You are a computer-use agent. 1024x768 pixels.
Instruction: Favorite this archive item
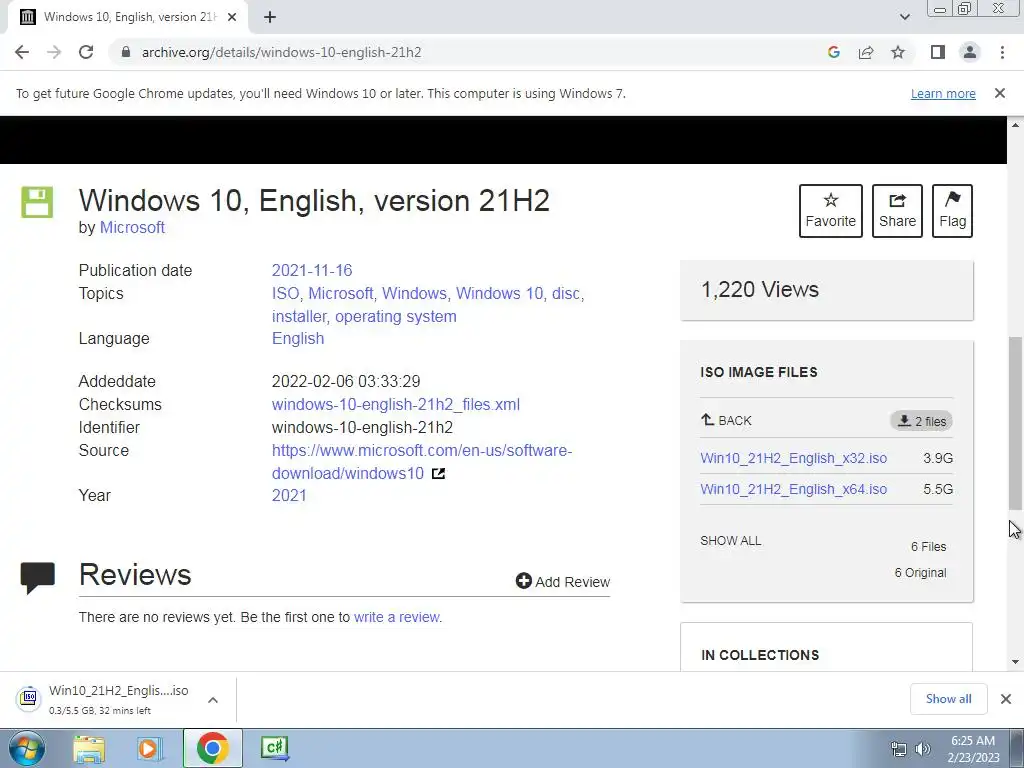coord(831,211)
